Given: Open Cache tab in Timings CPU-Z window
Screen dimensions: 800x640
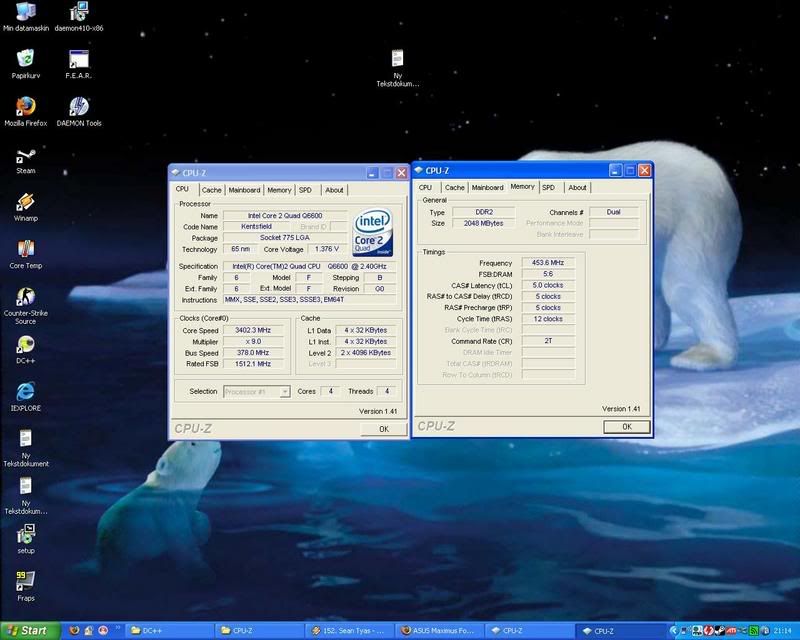Looking at the screenshot, I should pos(455,187).
